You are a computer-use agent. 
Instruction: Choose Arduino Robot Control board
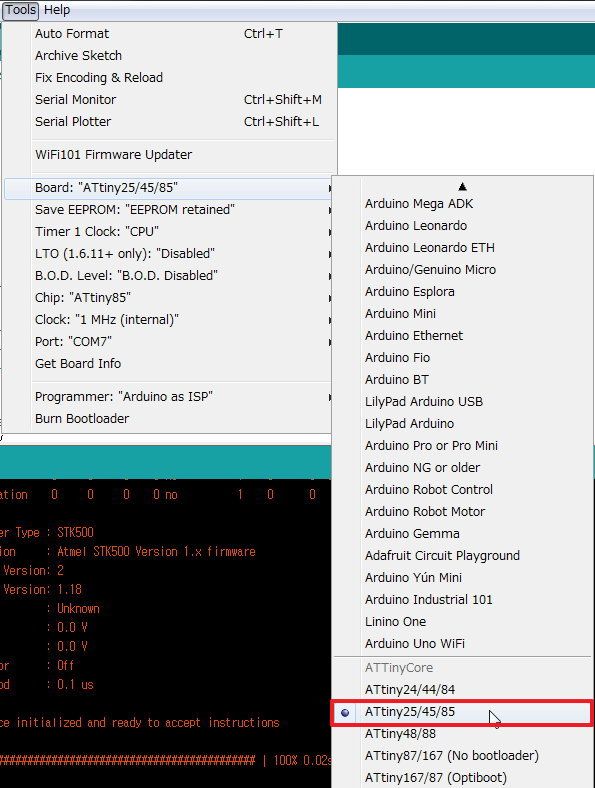point(463,489)
